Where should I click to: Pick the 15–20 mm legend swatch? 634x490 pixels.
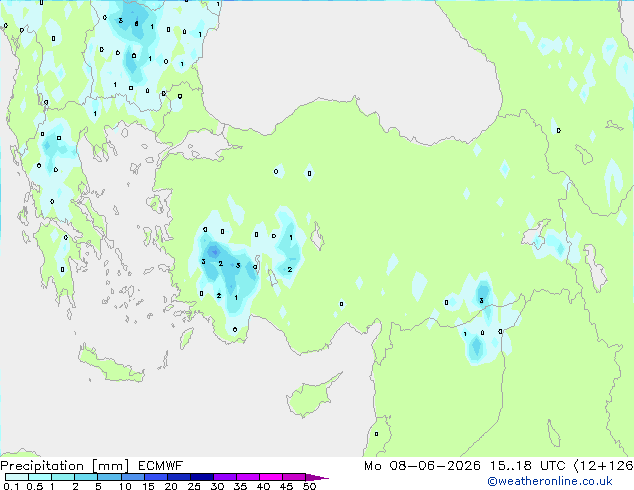[x=155, y=477]
